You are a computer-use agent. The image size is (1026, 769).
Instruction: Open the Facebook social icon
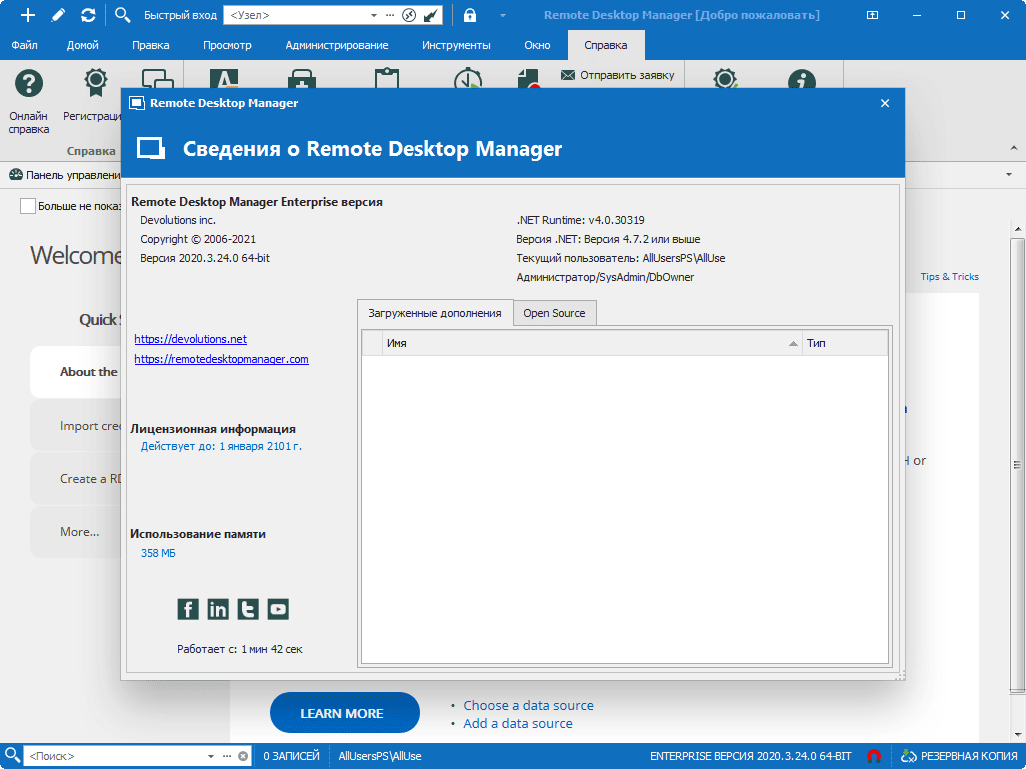188,609
